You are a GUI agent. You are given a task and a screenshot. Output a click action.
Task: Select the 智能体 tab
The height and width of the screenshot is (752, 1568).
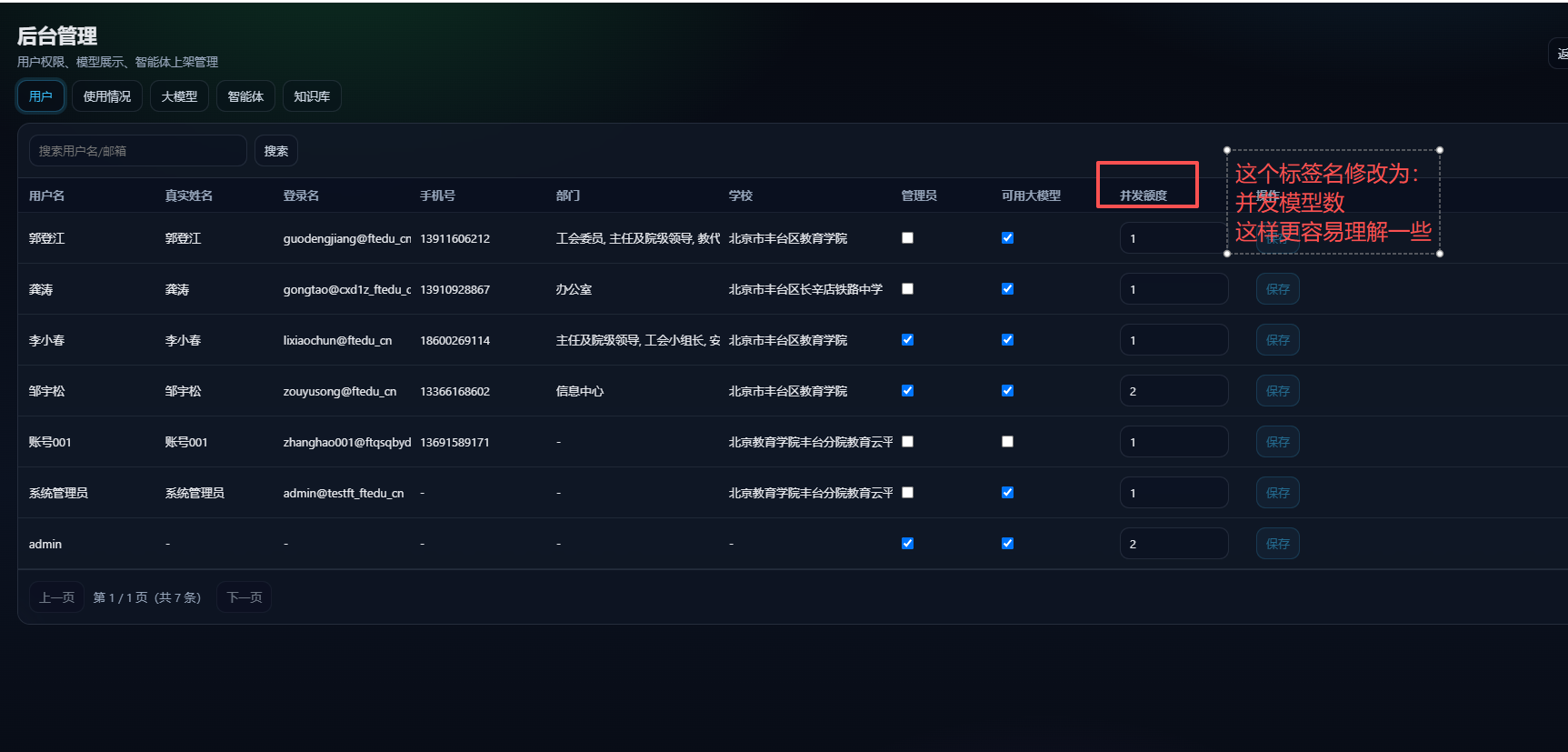coord(245,96)
